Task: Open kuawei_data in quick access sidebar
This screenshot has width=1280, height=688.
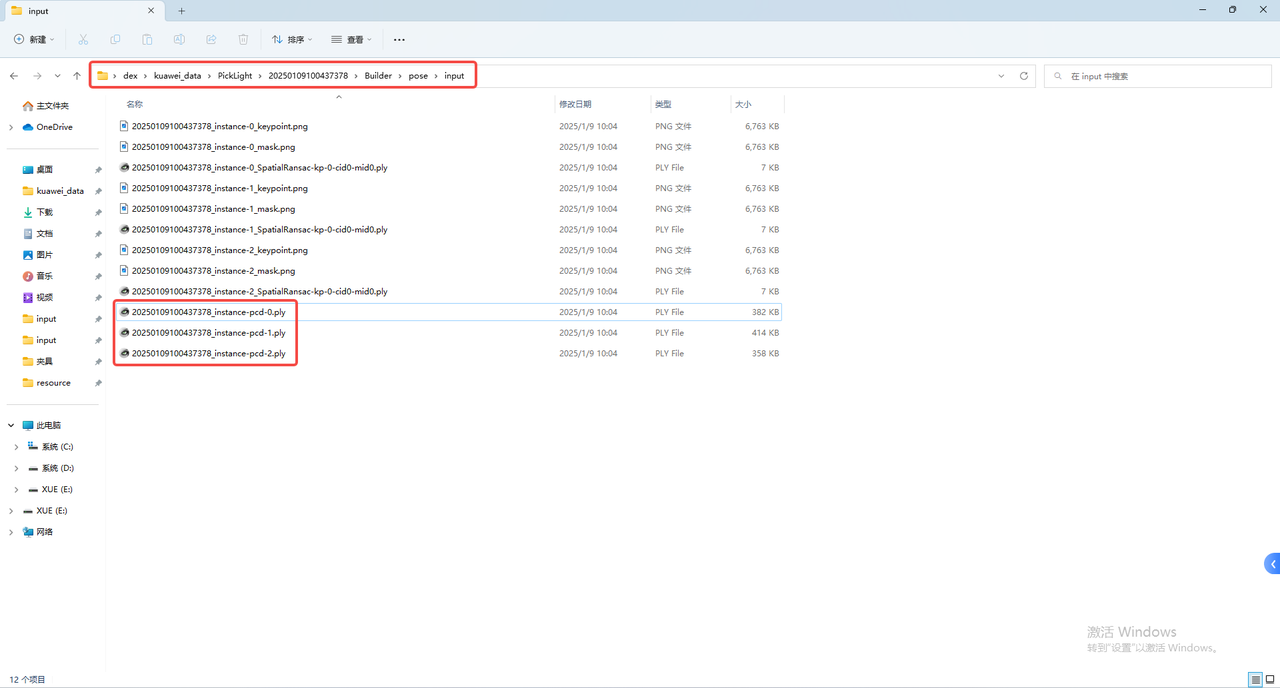Action: pos(60,191)
